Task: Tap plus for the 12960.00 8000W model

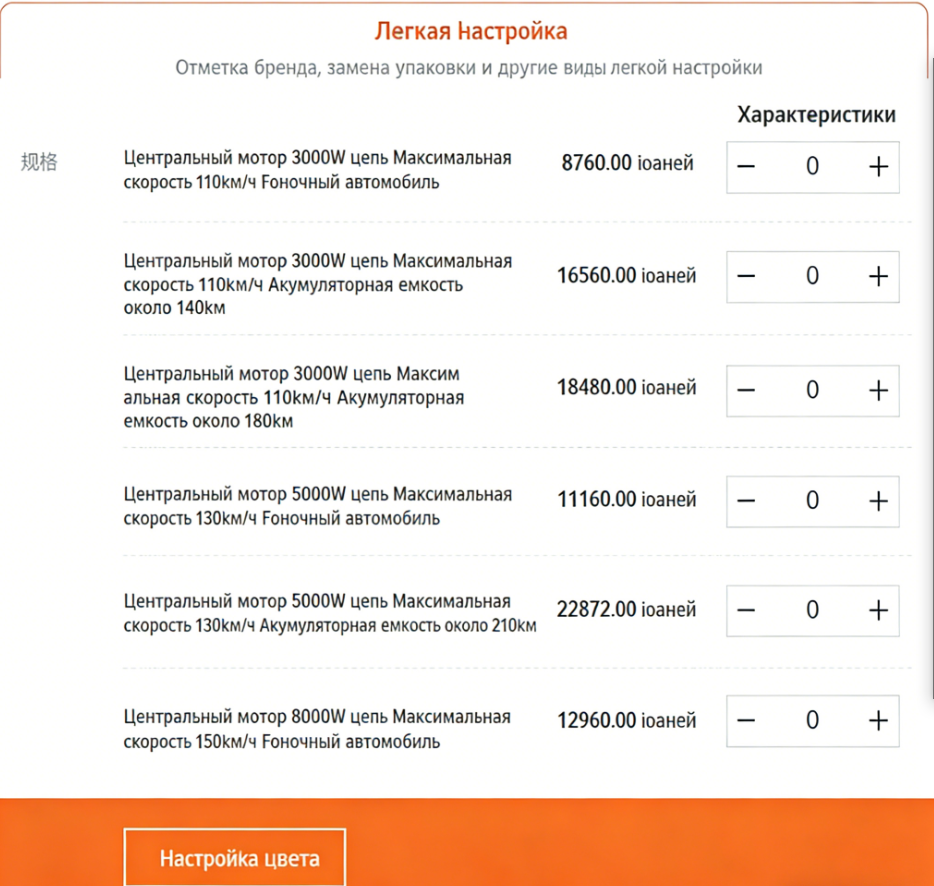Action: [877, 720]
